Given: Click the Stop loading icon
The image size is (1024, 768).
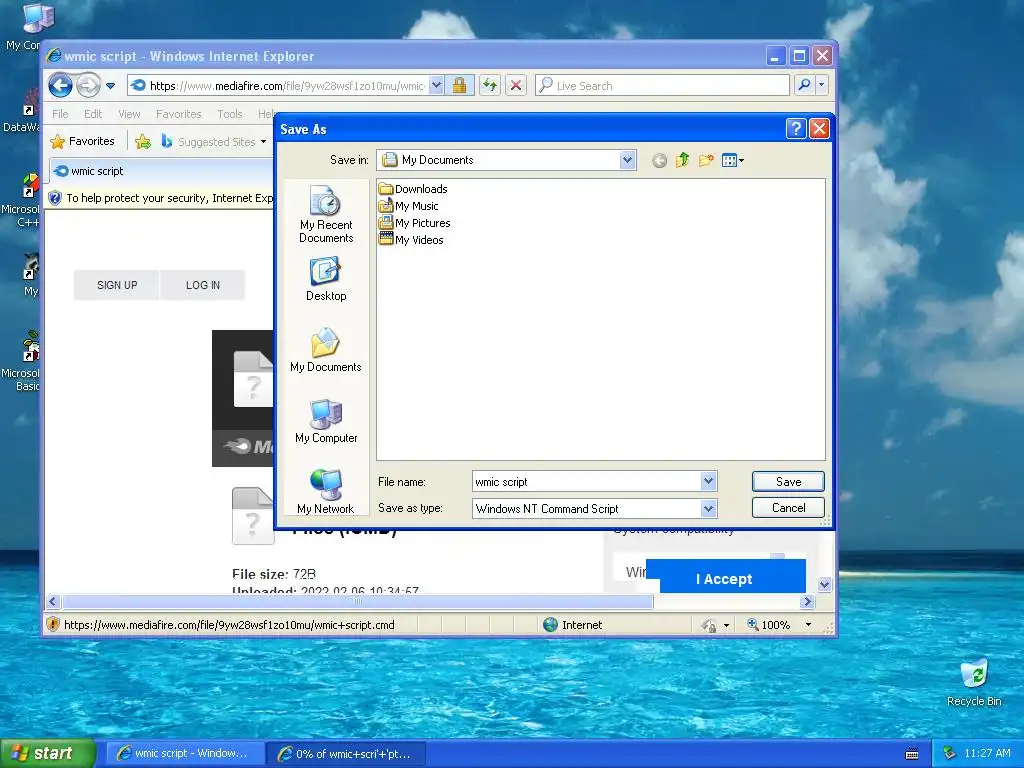Looking at the screenshot, I should point(516,85).
